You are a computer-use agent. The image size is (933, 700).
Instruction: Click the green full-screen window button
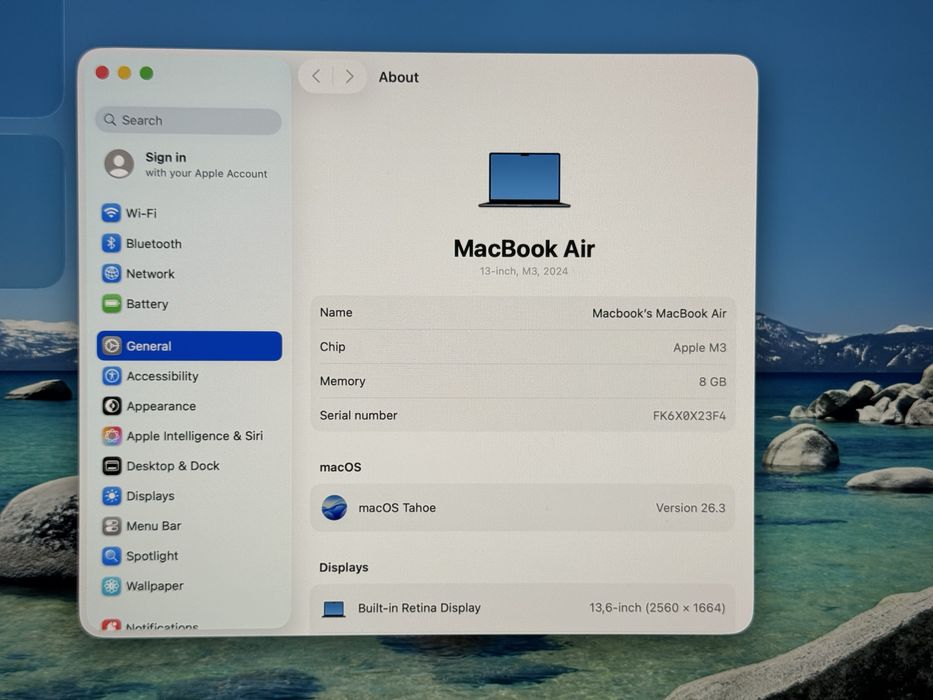(x=146, y=73)
